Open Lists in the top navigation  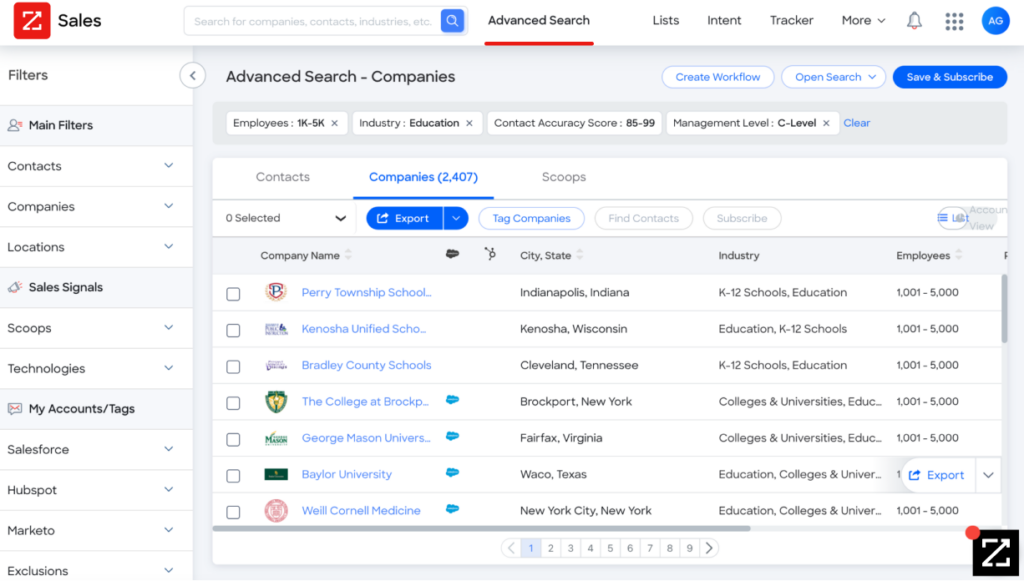tap(665, 21)
